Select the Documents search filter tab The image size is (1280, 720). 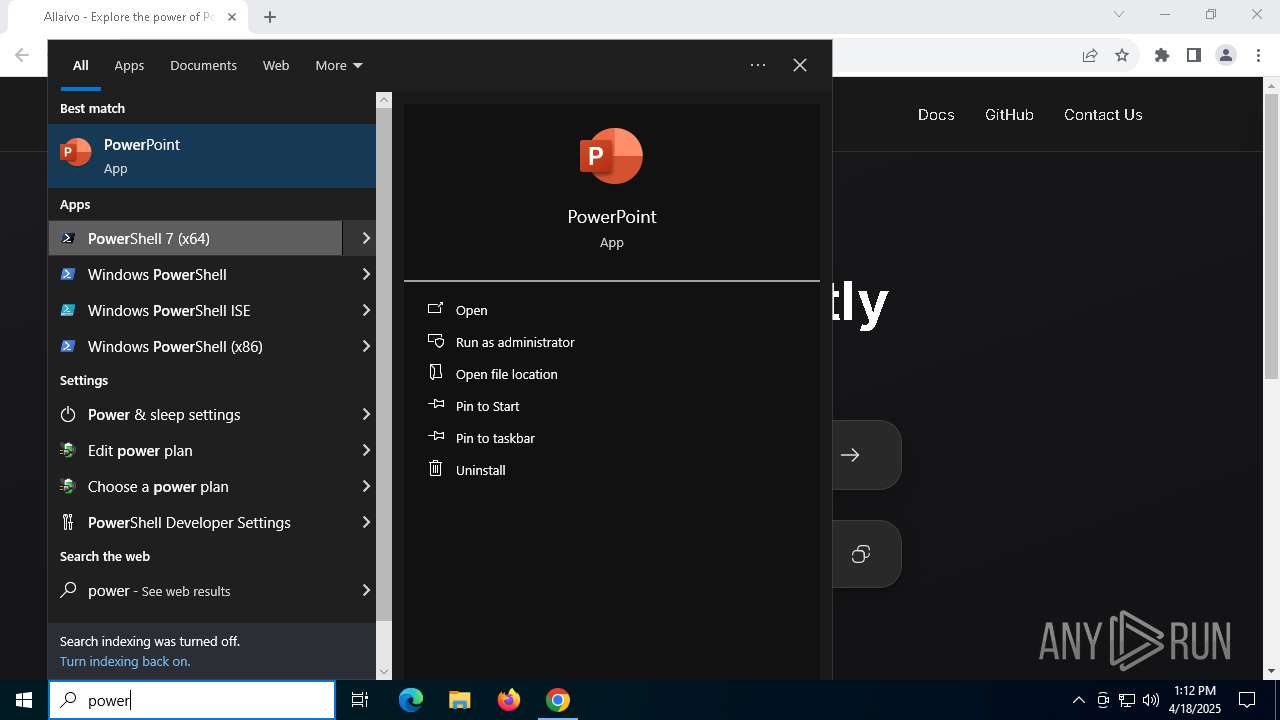(203, 65)
